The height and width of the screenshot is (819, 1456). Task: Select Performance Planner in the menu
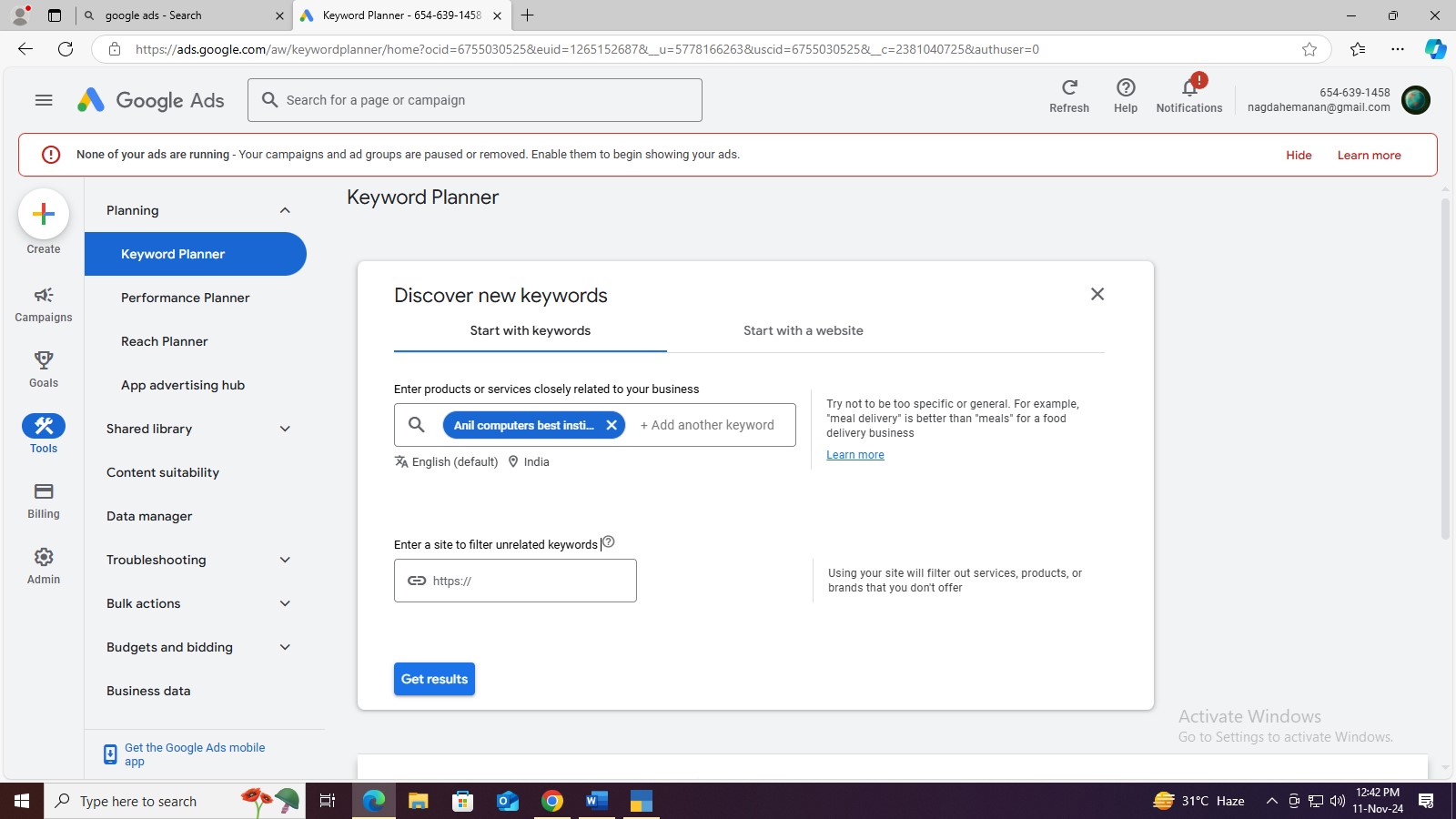(x=185, y=298)
